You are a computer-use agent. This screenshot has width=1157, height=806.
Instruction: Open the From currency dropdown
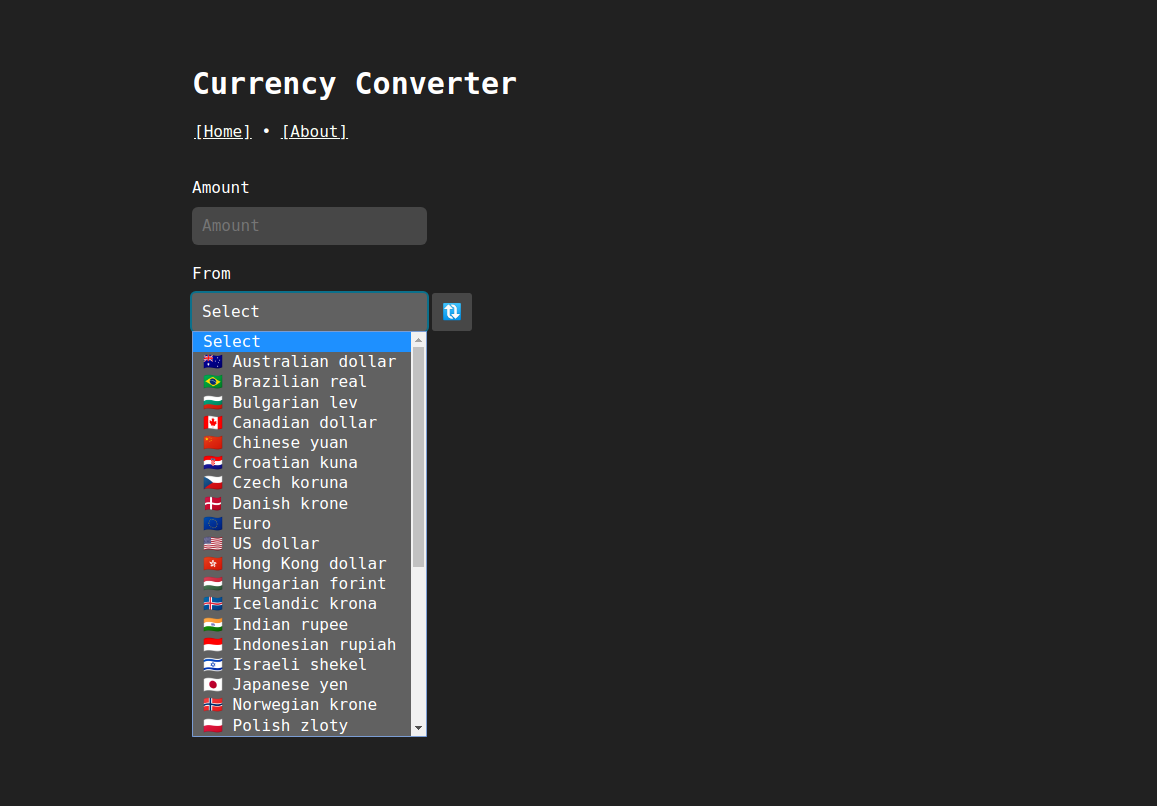(x=309, y=311)
